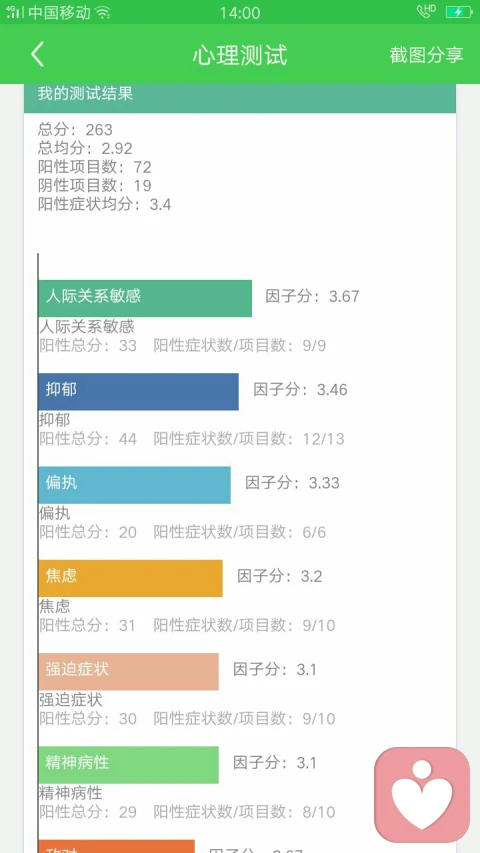Tap the 4G signal strength icon
480x853 pixels.
tap(15, 12)
